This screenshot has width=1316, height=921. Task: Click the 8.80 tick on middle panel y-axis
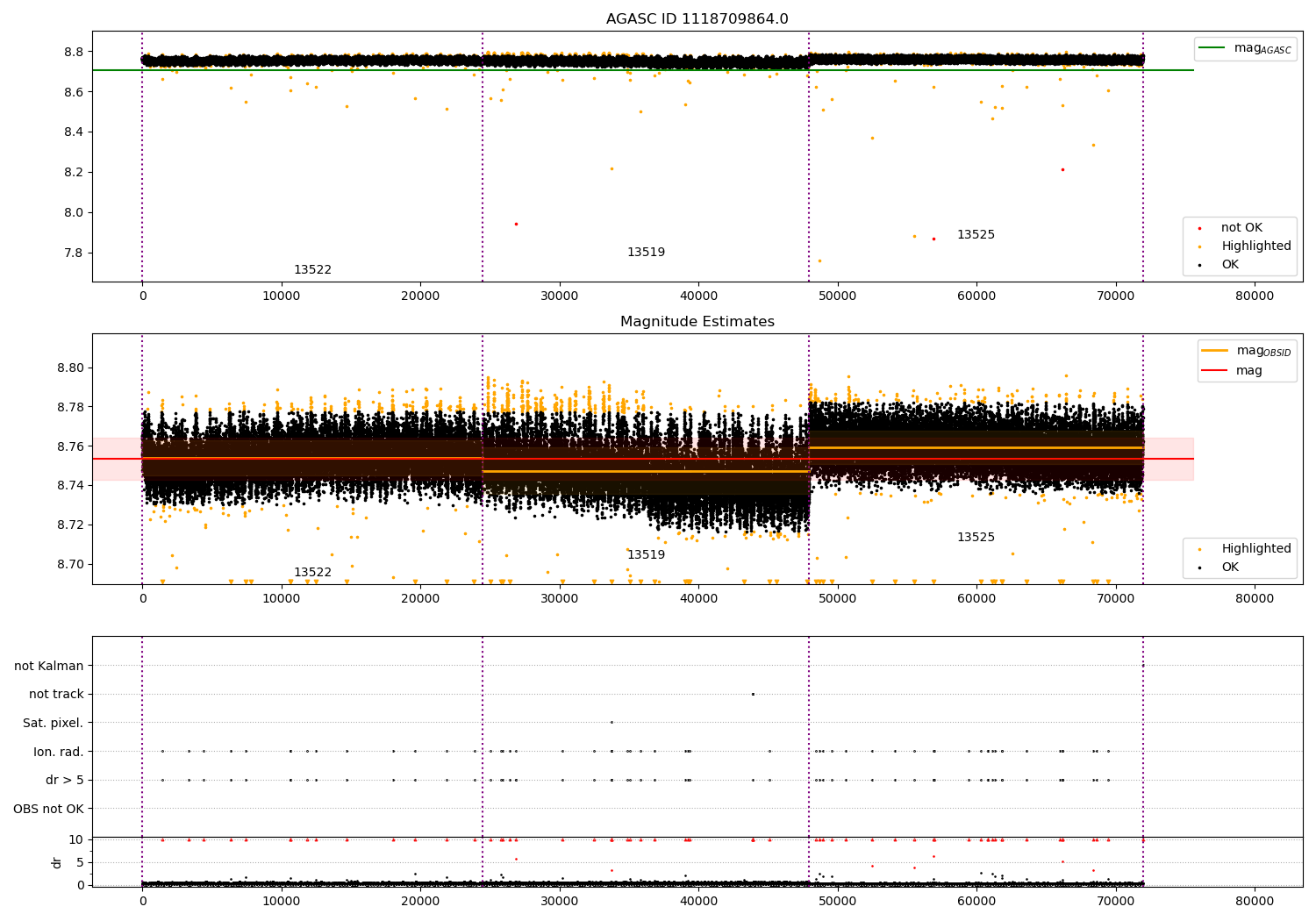coord(69,368)
